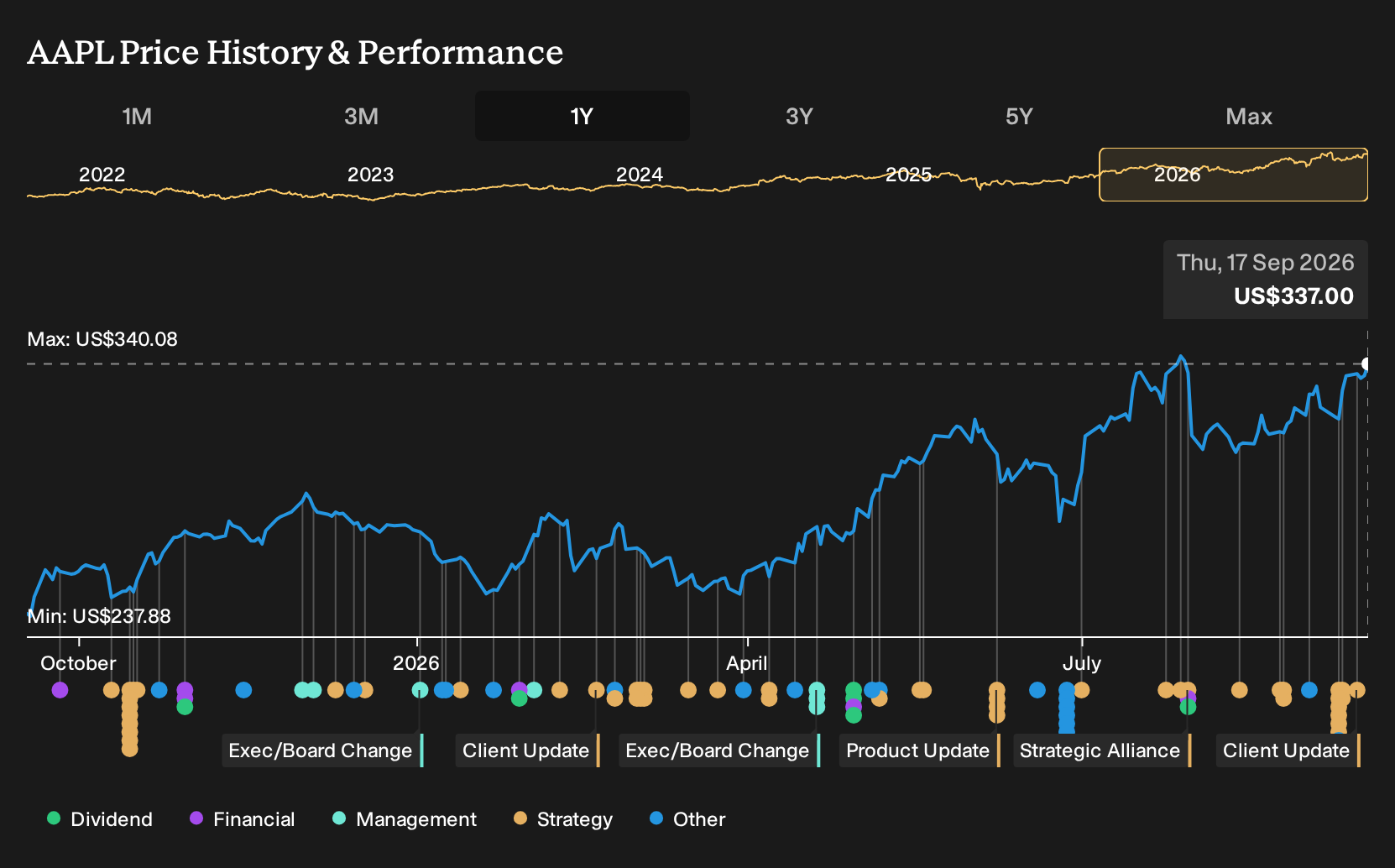Viewport: 1395px width, 868px height.
Task: Show the Max range tab
Action: click(1249, 116)
